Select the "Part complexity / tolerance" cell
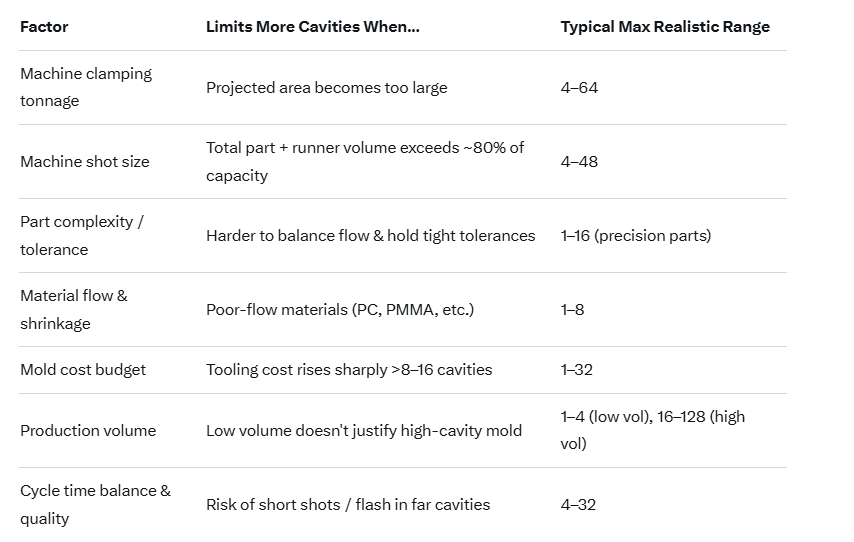Image resolution: width=854 pixels, height=542 pixels. click(82, 235)
